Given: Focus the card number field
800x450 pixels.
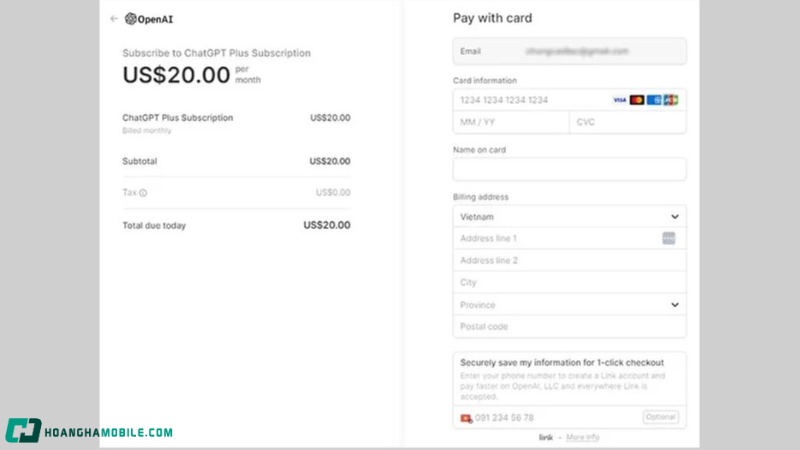Looking at the screenshot, I should tap(530, 100).
